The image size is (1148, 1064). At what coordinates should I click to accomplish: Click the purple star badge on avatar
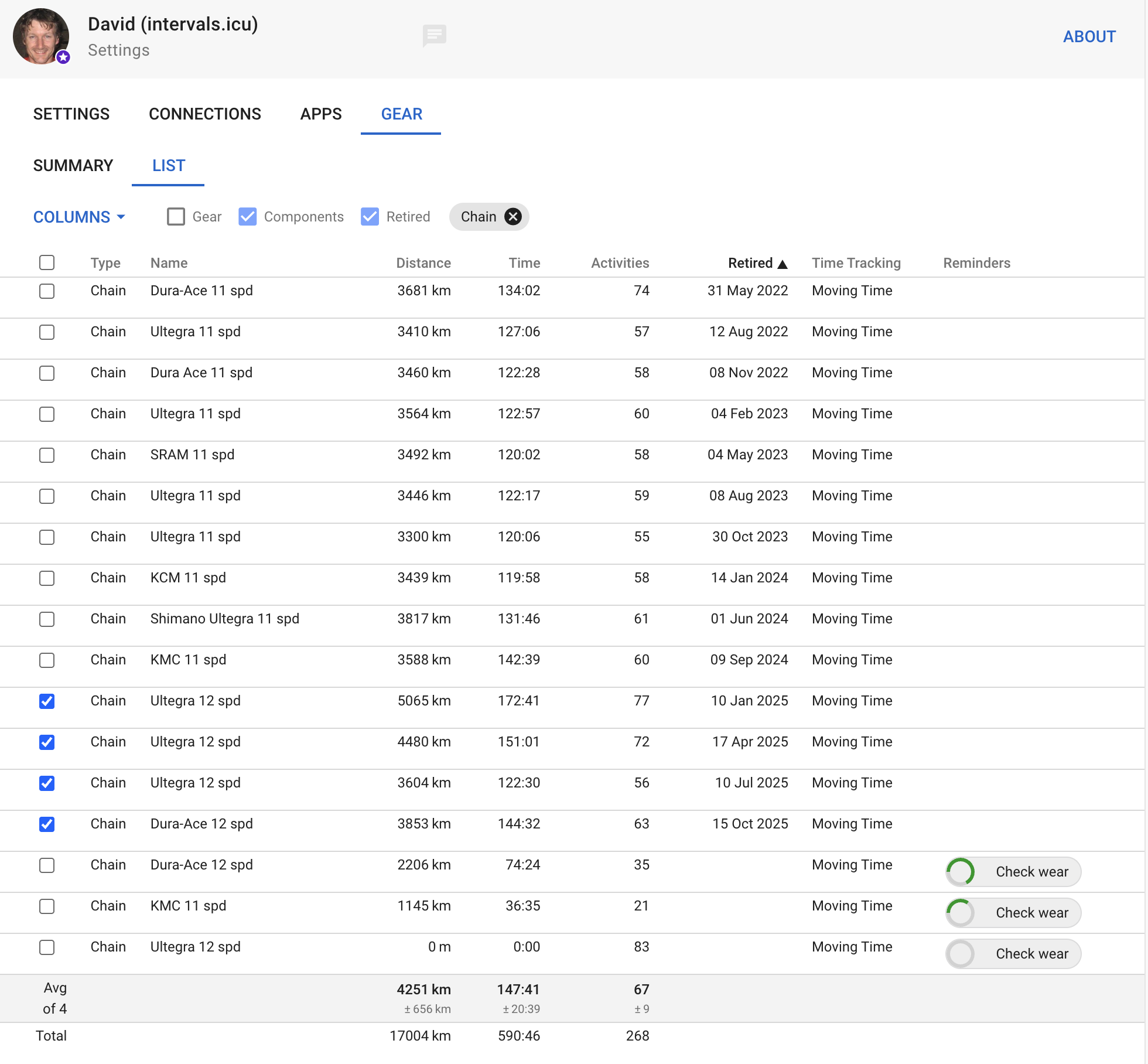click(63, 57)
